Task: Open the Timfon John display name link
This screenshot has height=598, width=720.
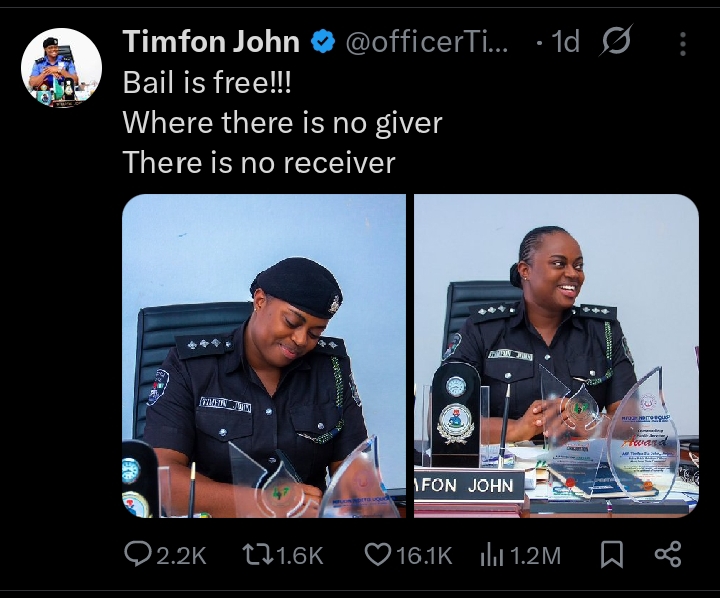Action: pyautogui.click(x=211, y=41)
